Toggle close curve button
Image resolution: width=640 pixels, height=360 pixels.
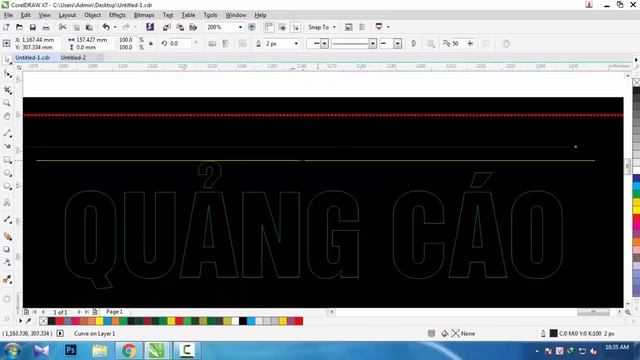click(x=413, y=43)
